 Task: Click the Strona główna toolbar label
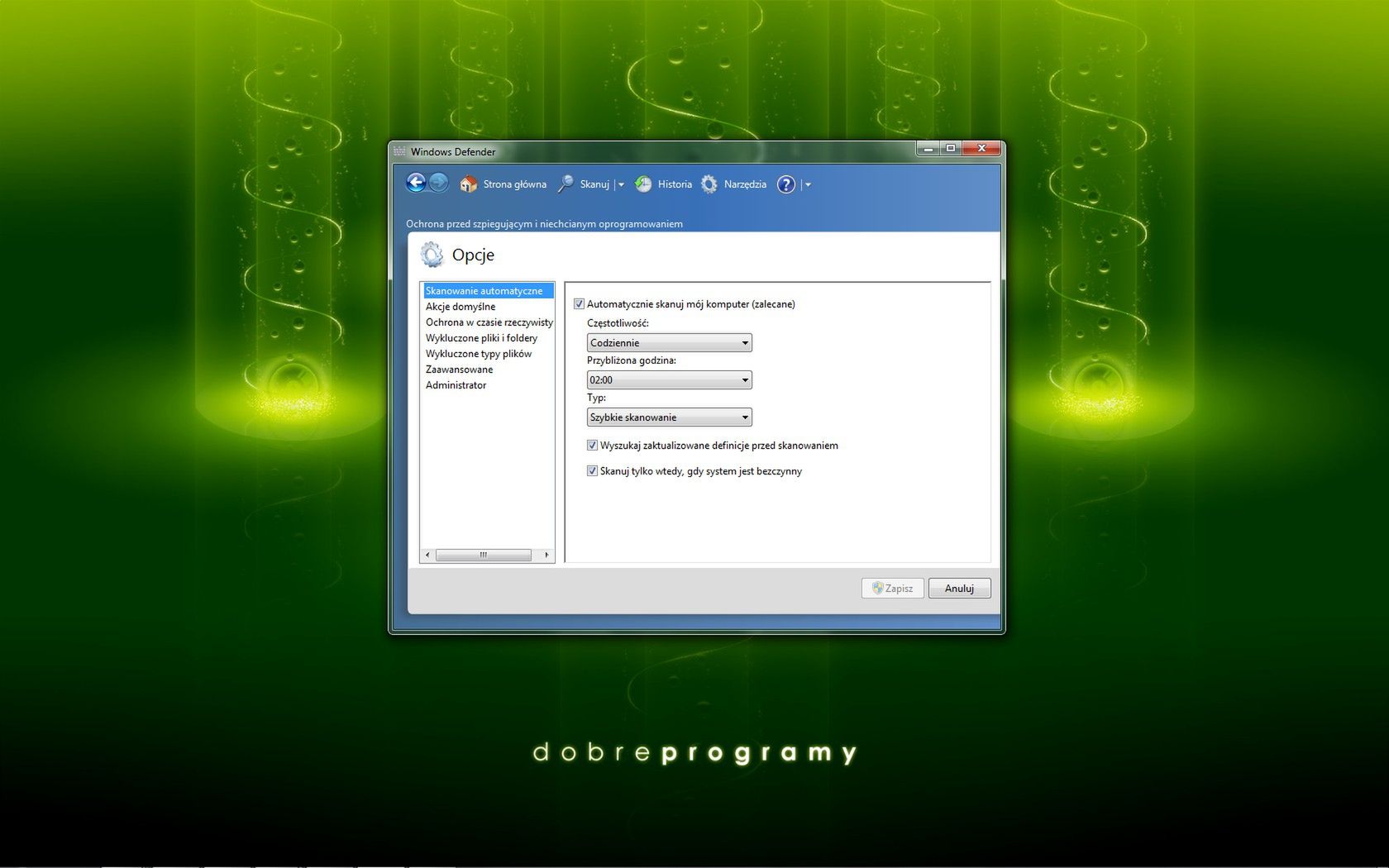514,184
